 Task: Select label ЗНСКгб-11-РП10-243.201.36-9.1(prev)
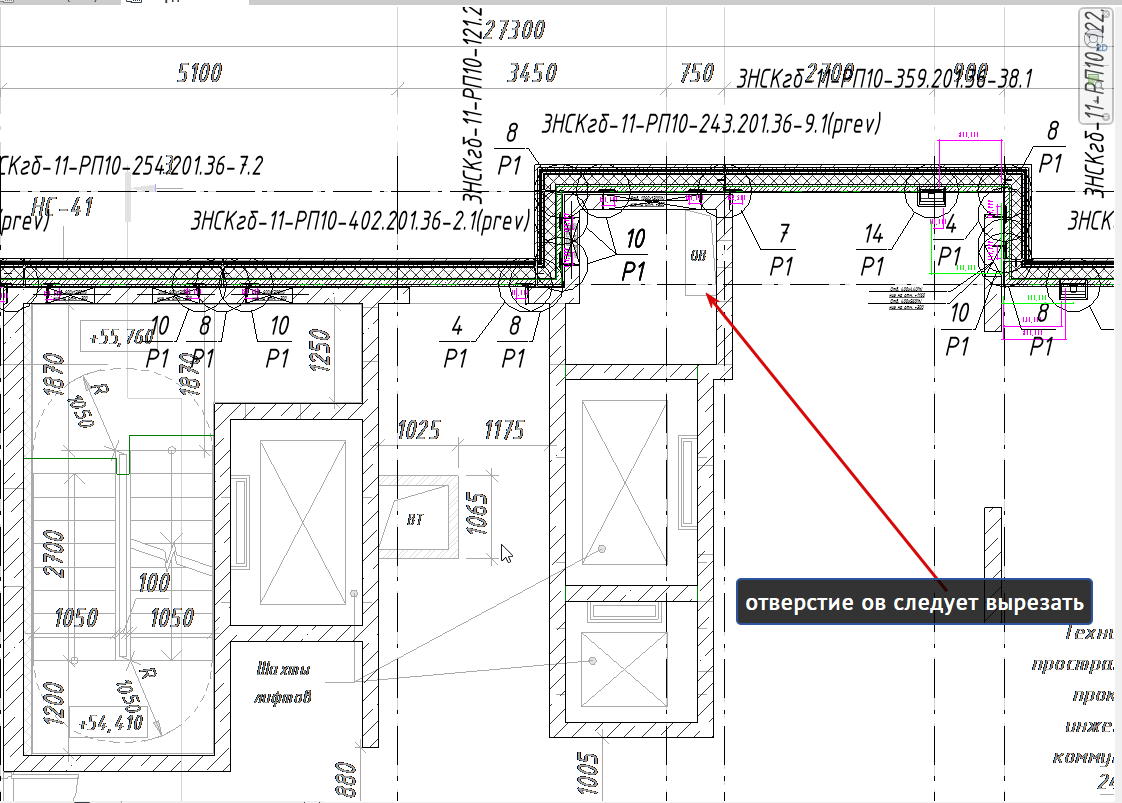coord(711,124)
